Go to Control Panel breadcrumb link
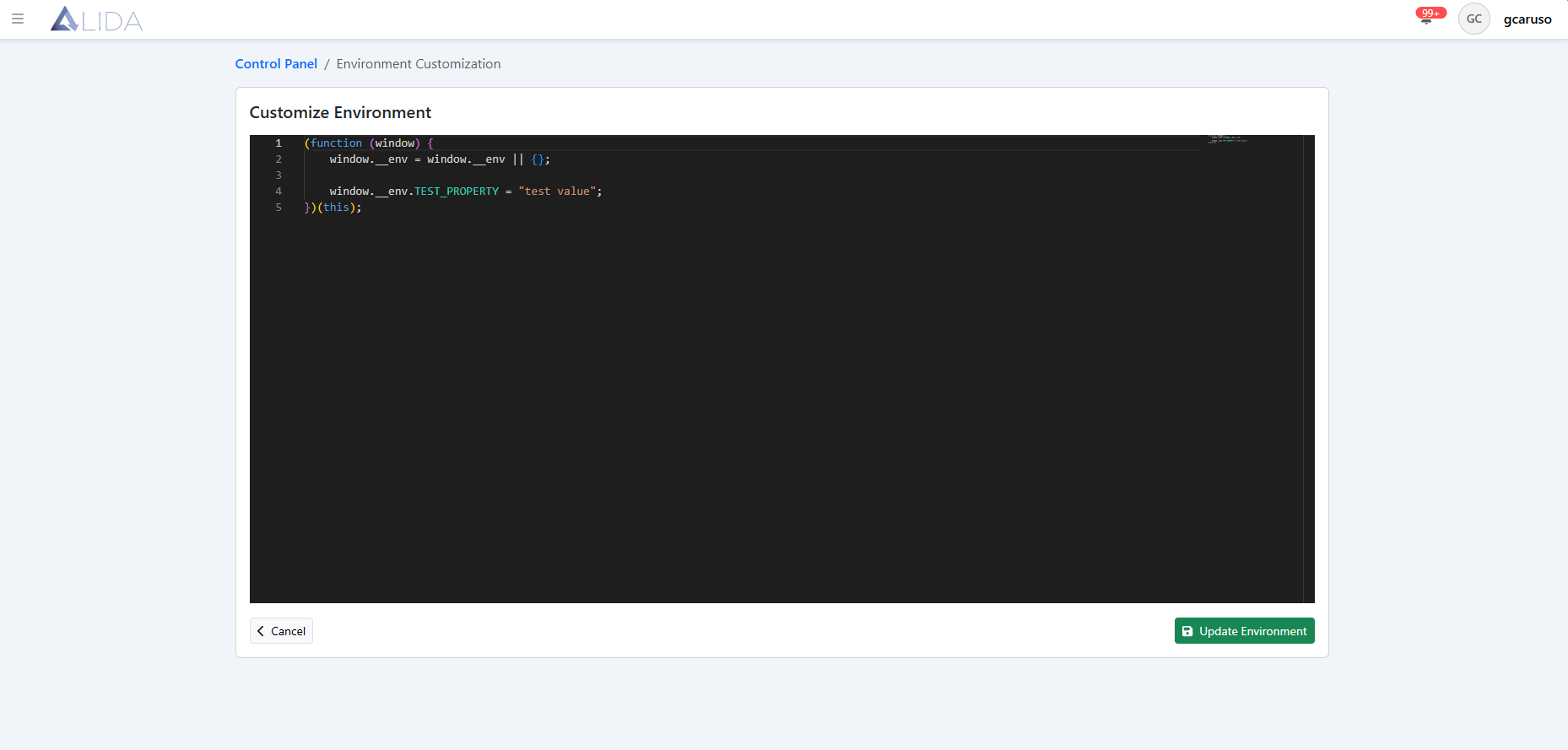 [276, 64]
